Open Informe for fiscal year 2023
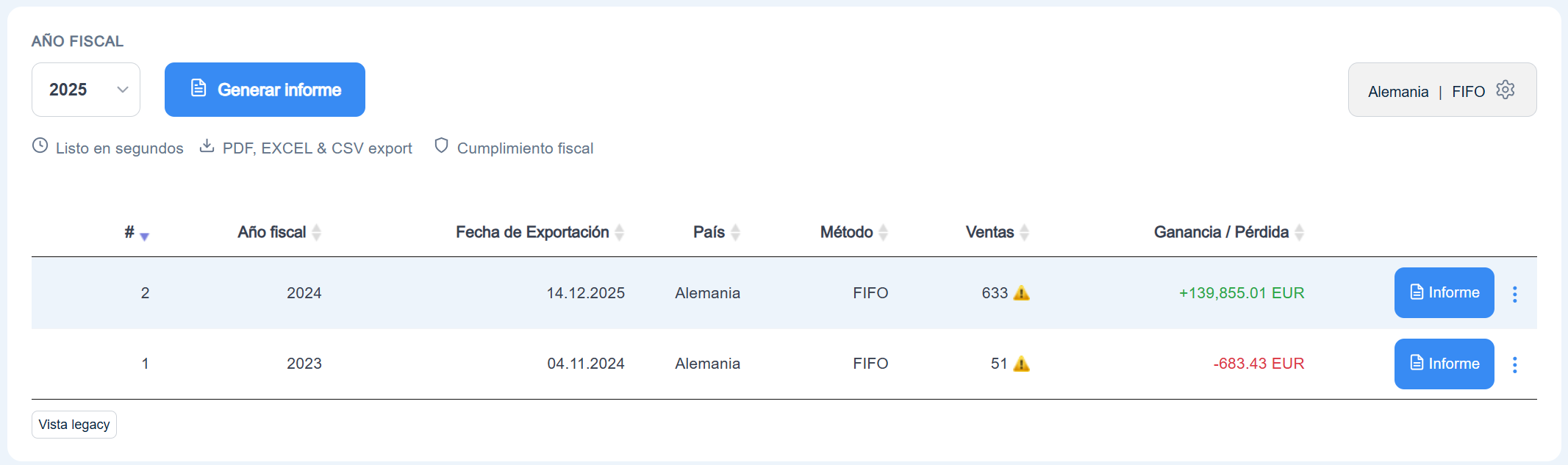Viewport: 1568px width, 465px height. [1444, 364]
